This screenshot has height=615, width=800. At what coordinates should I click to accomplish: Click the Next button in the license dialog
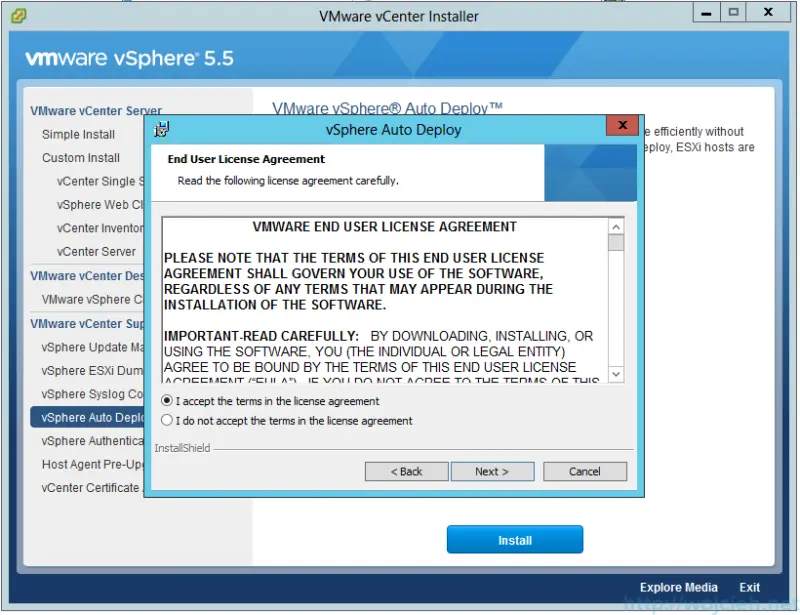(x=492, y=471)
